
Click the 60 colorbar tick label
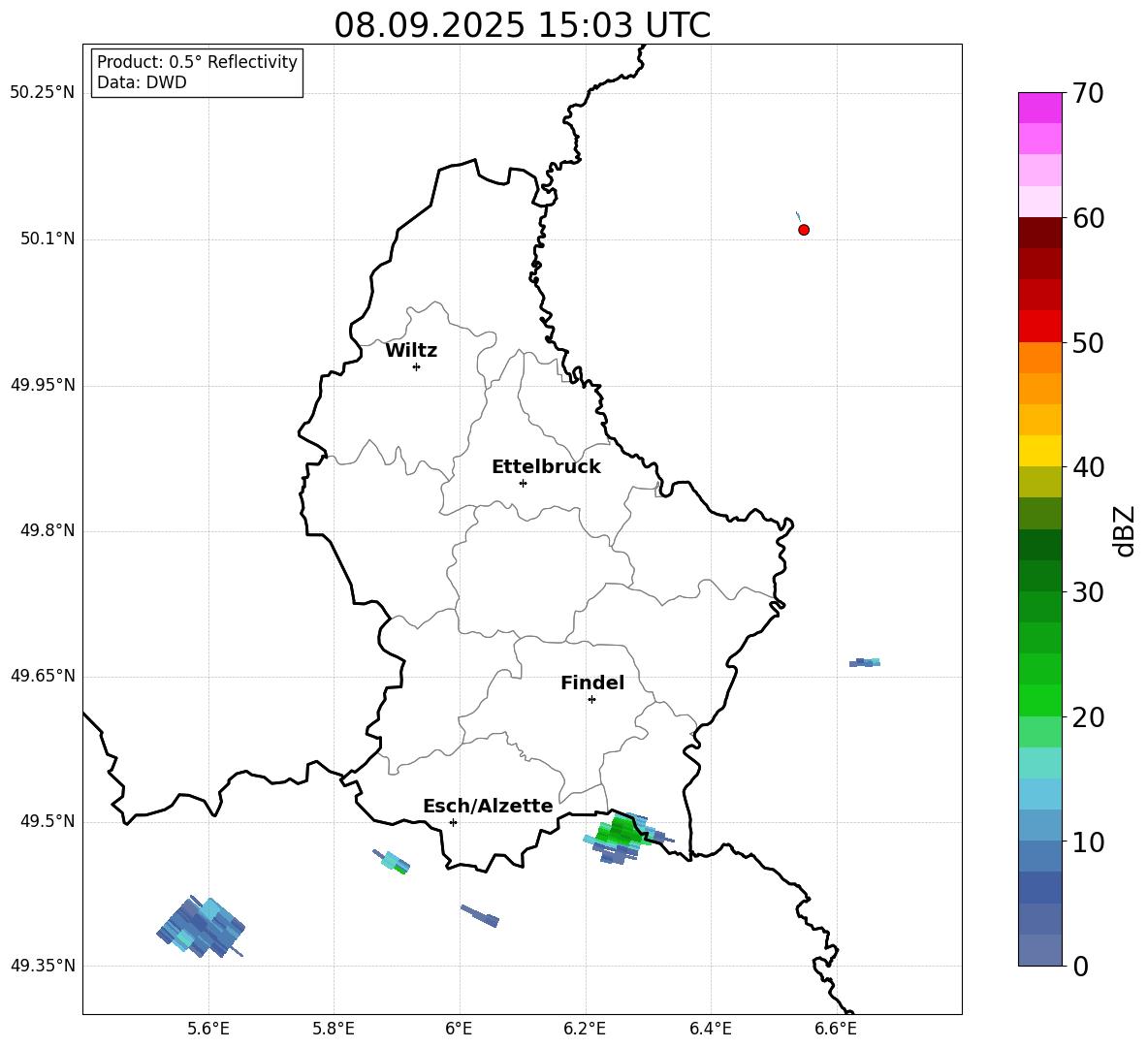pyautogui.click(x=1088, y=218)
